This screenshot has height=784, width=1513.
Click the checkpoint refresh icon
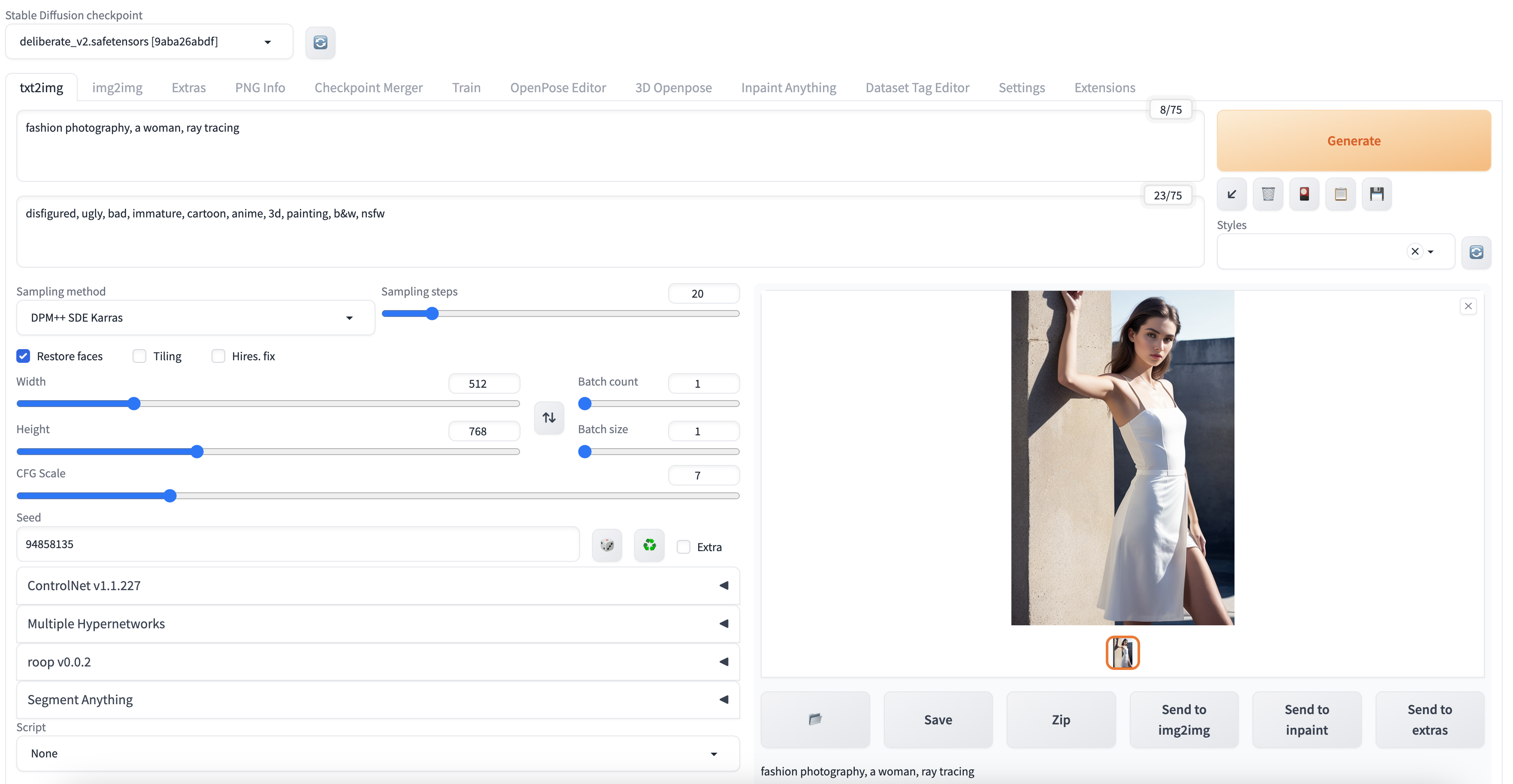tap(320, 42)
